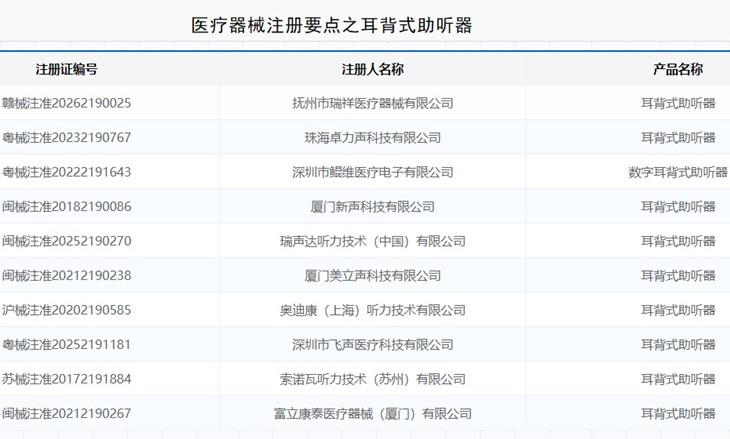Viewport: 730px width, 439px height.
Task: Click the 注册证编号 column header
Action: click(67, 69)
